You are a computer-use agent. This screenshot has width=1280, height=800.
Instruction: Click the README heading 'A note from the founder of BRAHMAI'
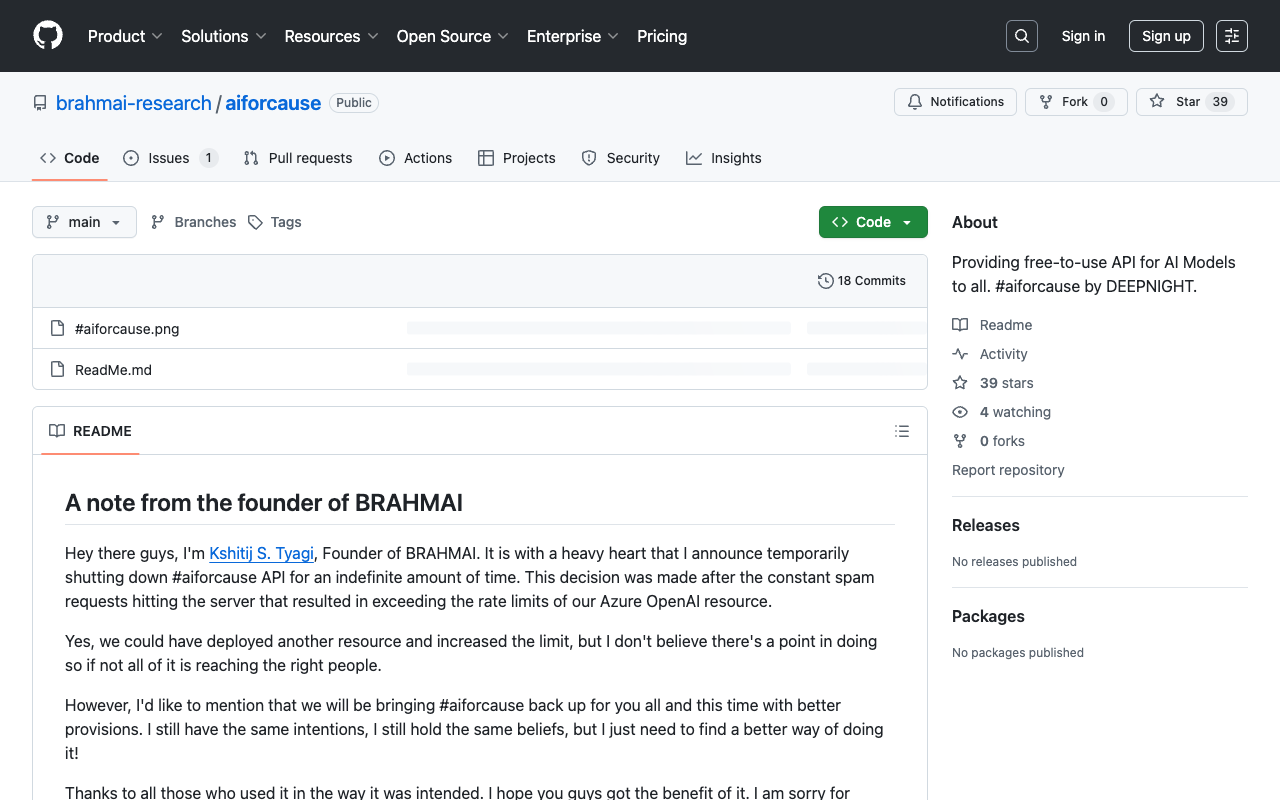click(264, 502)
